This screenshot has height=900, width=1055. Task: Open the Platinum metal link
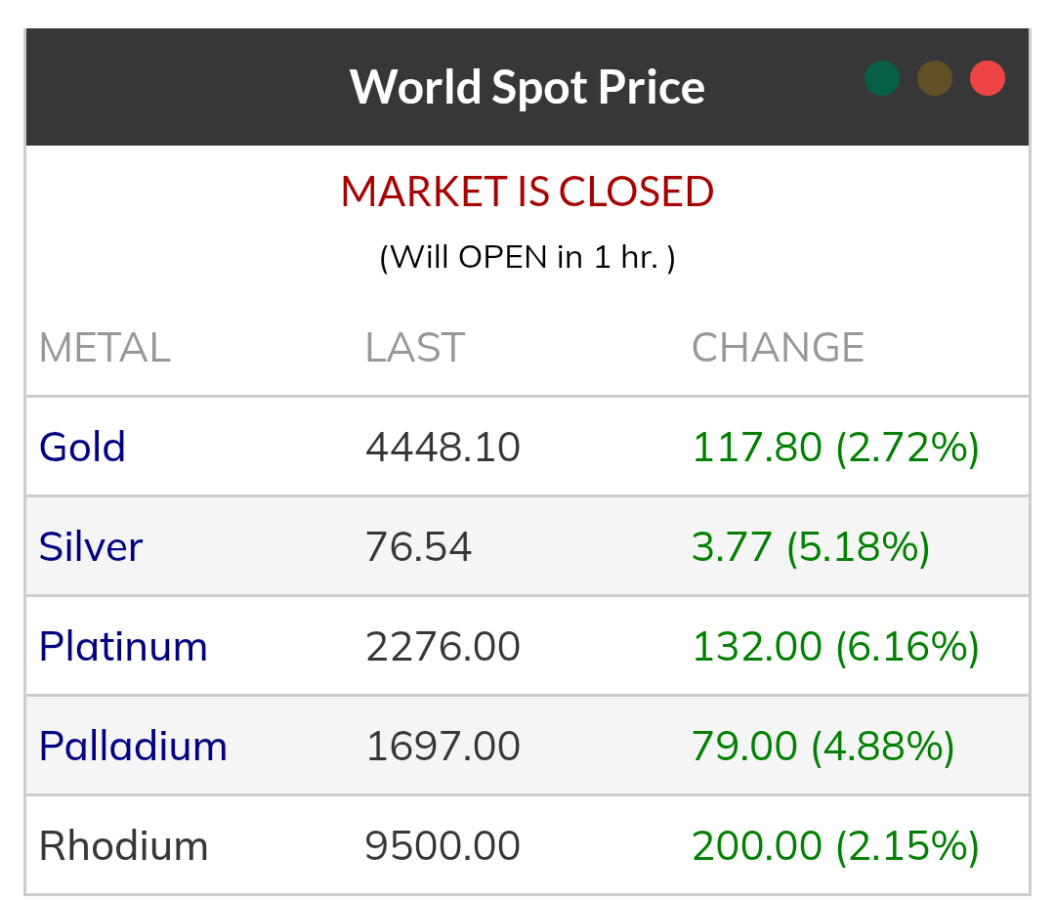point(123,647)
